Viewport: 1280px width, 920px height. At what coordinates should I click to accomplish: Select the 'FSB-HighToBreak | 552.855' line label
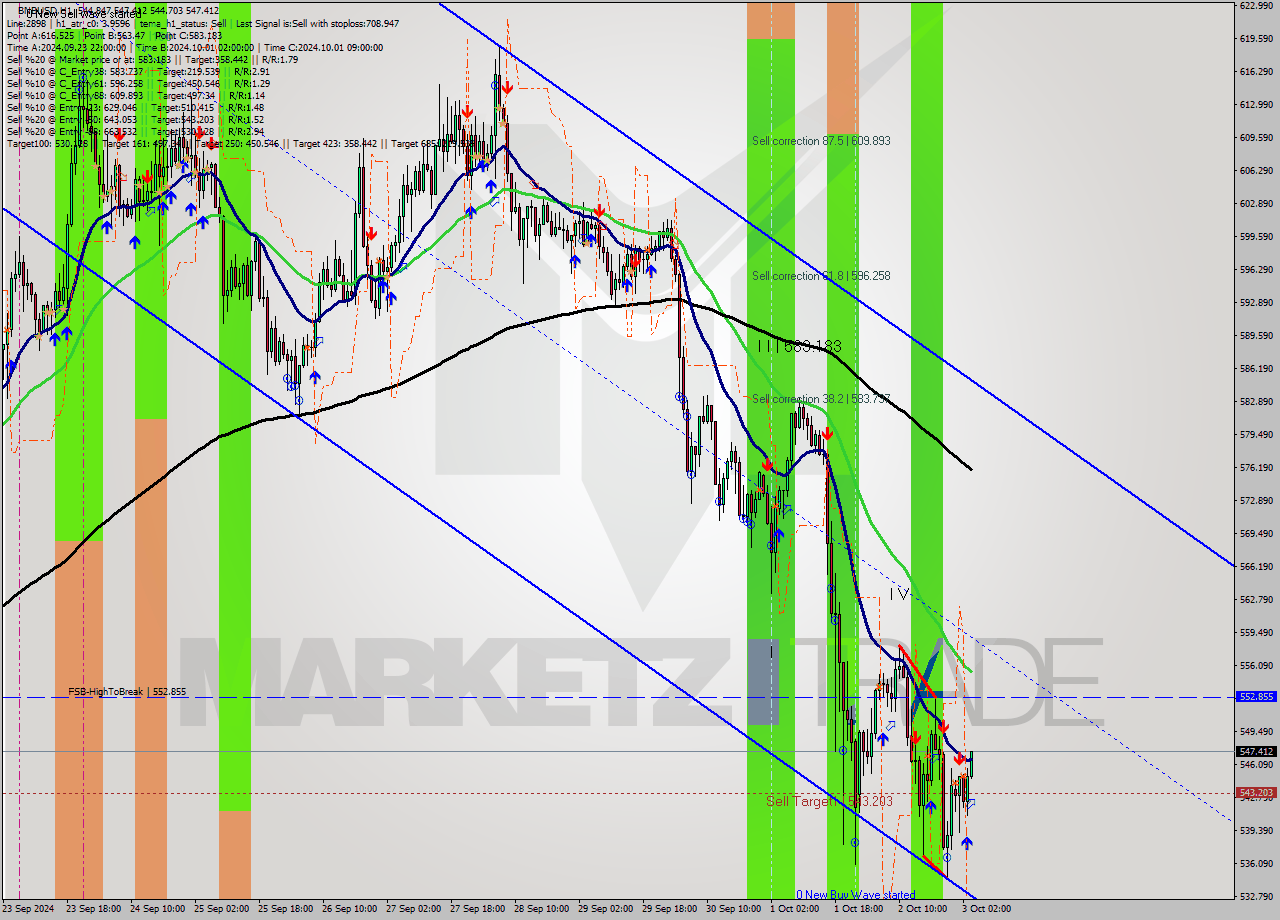click(127, 692)
